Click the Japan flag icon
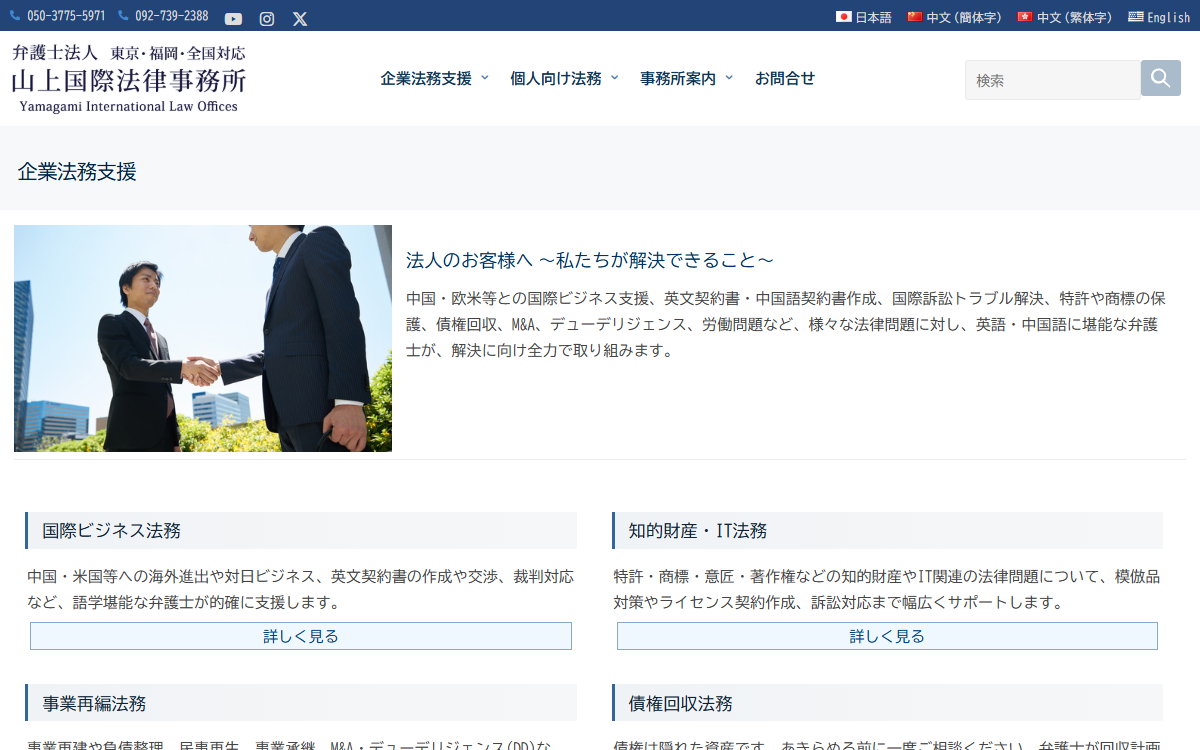1200x750 pixels. pos(843,17)
